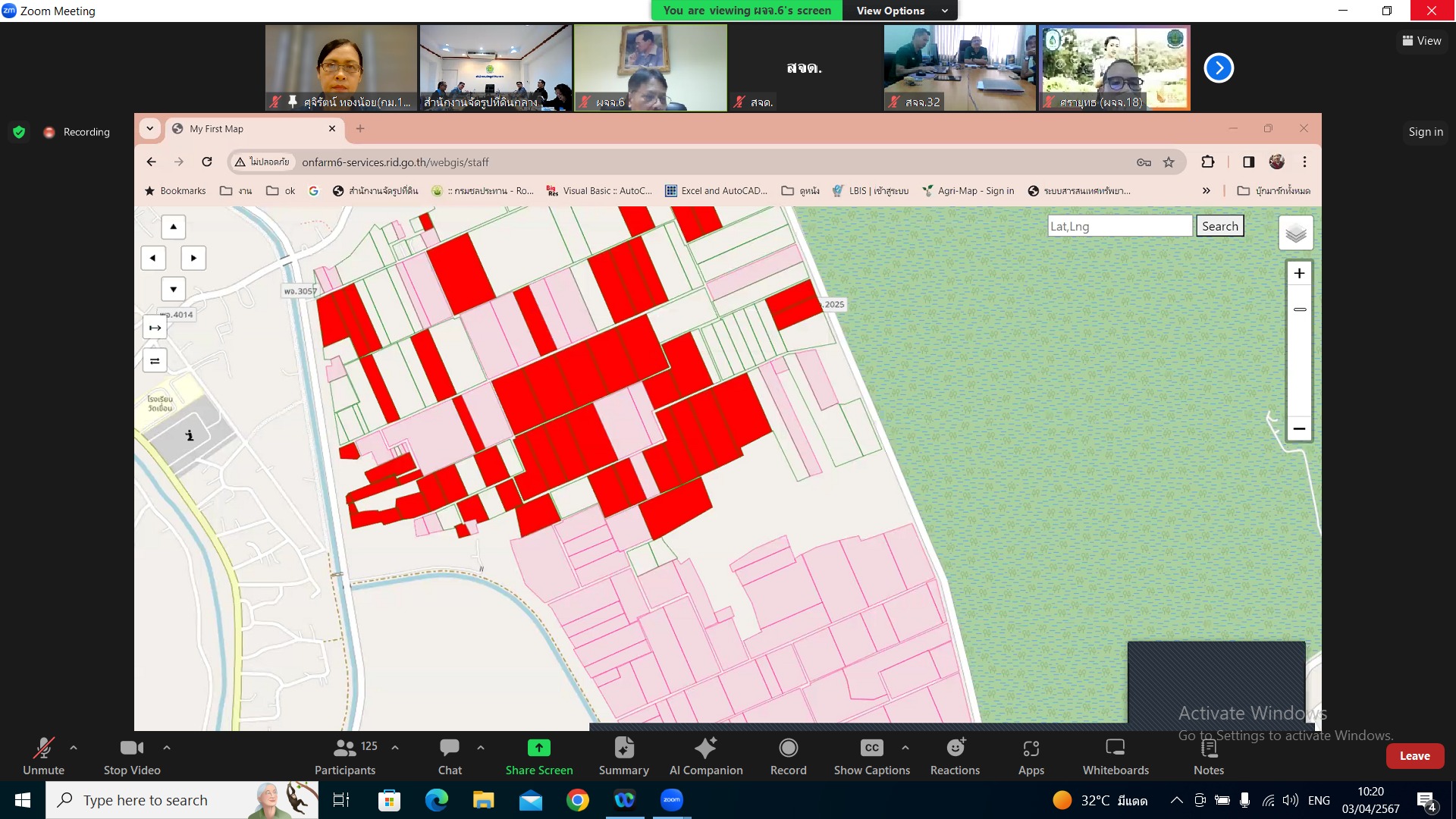Select the My First Map tab

point(254,129)
